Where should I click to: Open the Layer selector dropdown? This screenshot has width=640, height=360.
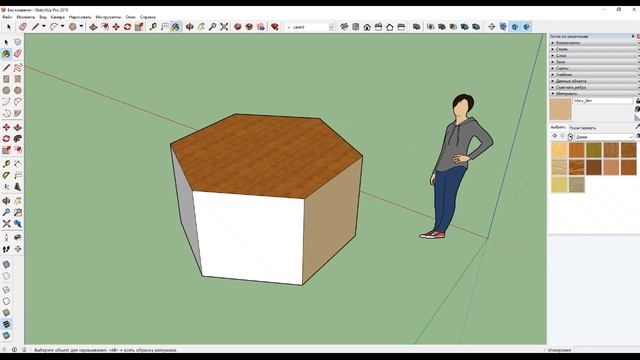331,27
